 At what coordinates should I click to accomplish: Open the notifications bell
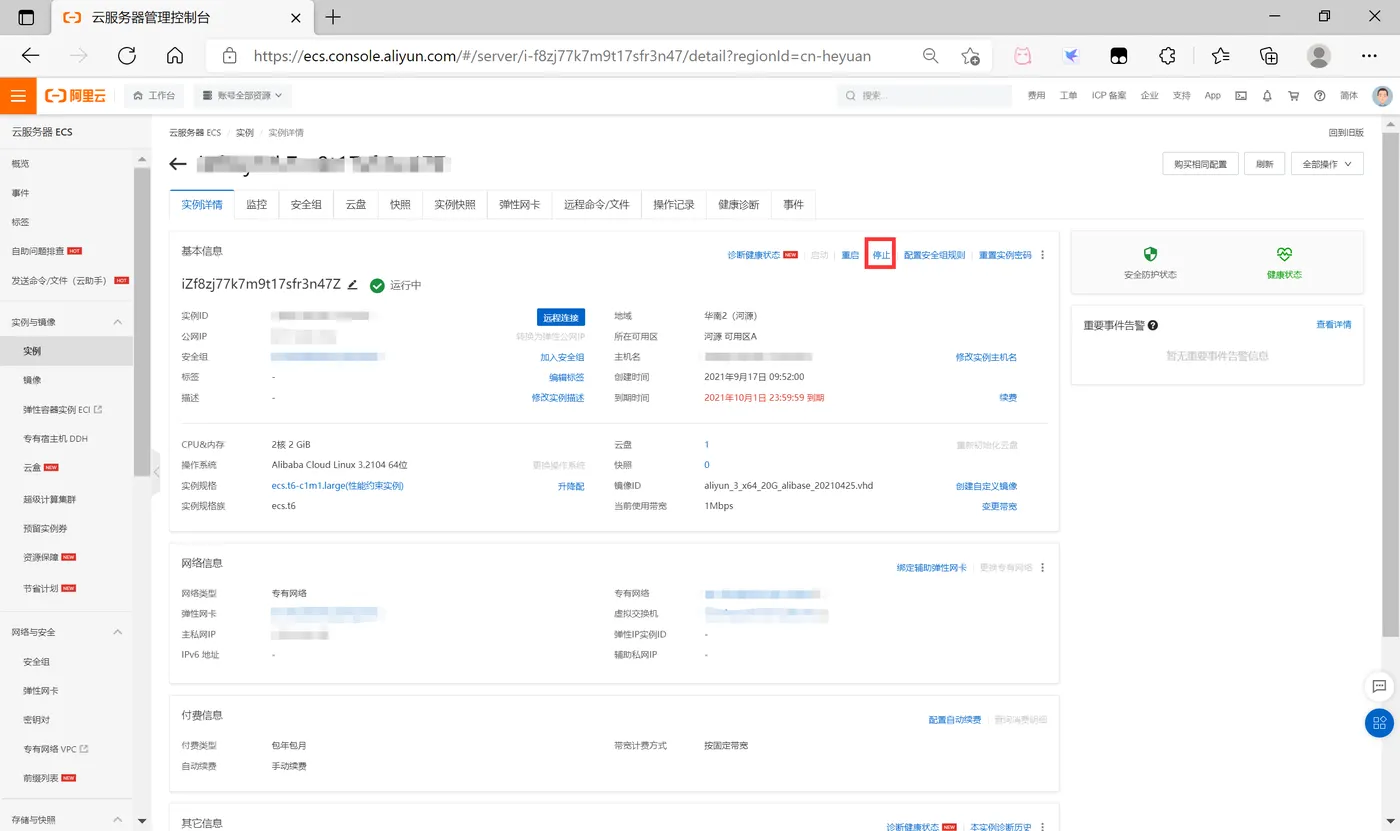pyautogui.click(x=1267, y=96)
